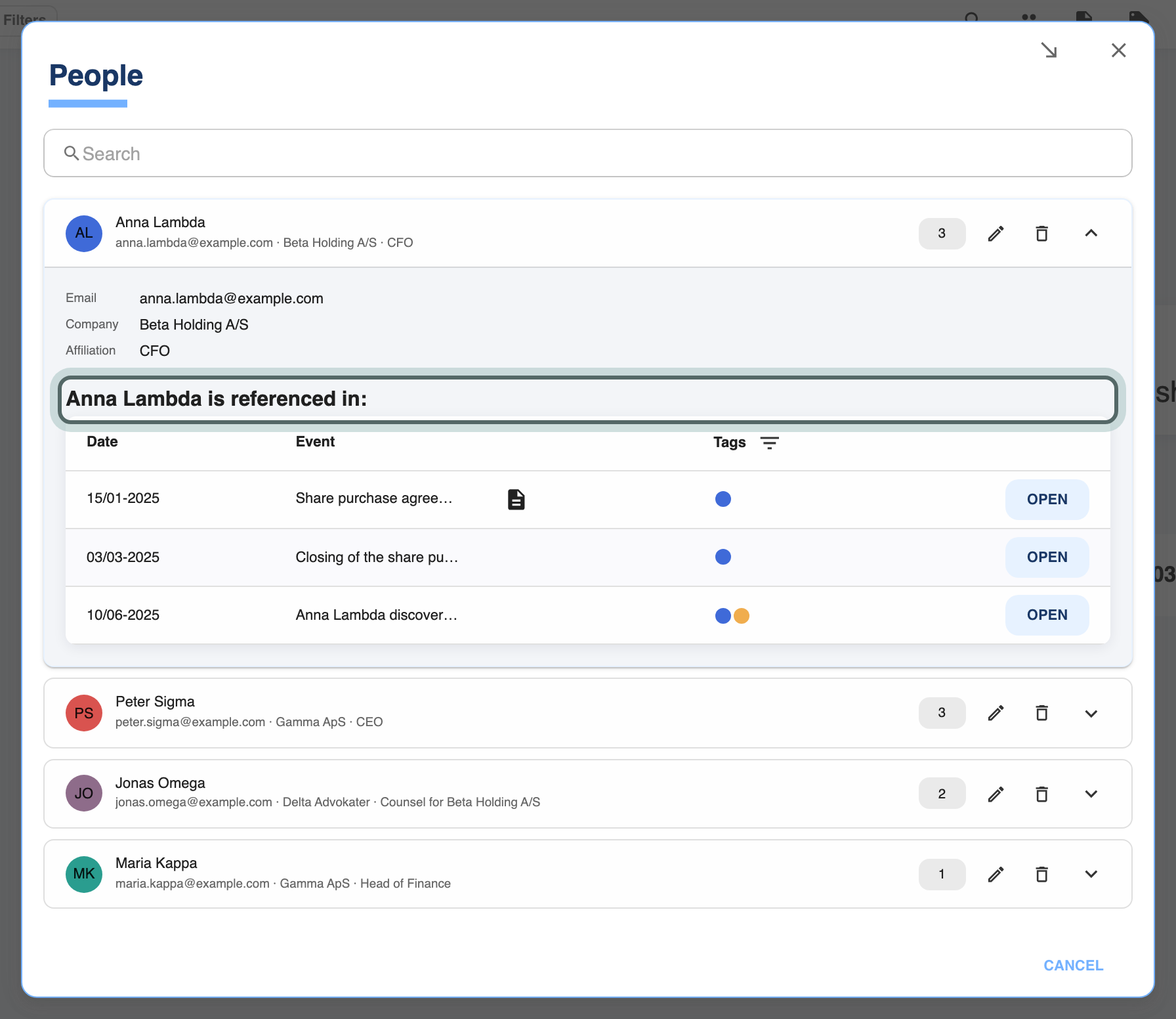Screen dimensions: 1176x1019
Task: Delete Jonas Omega using trash icon
Action: click(1041, 794)
